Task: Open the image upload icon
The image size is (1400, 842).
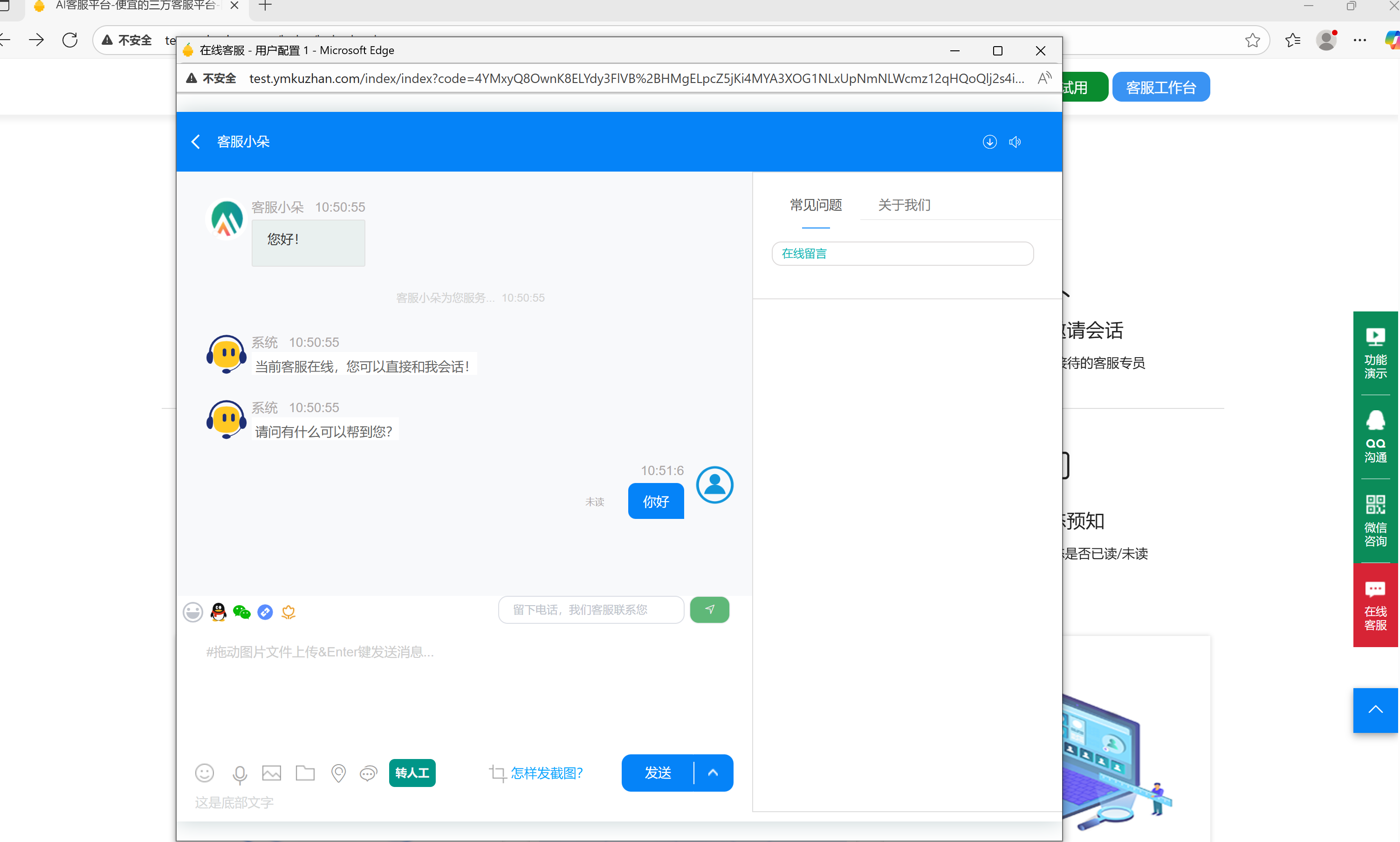Action: point(272,773)
